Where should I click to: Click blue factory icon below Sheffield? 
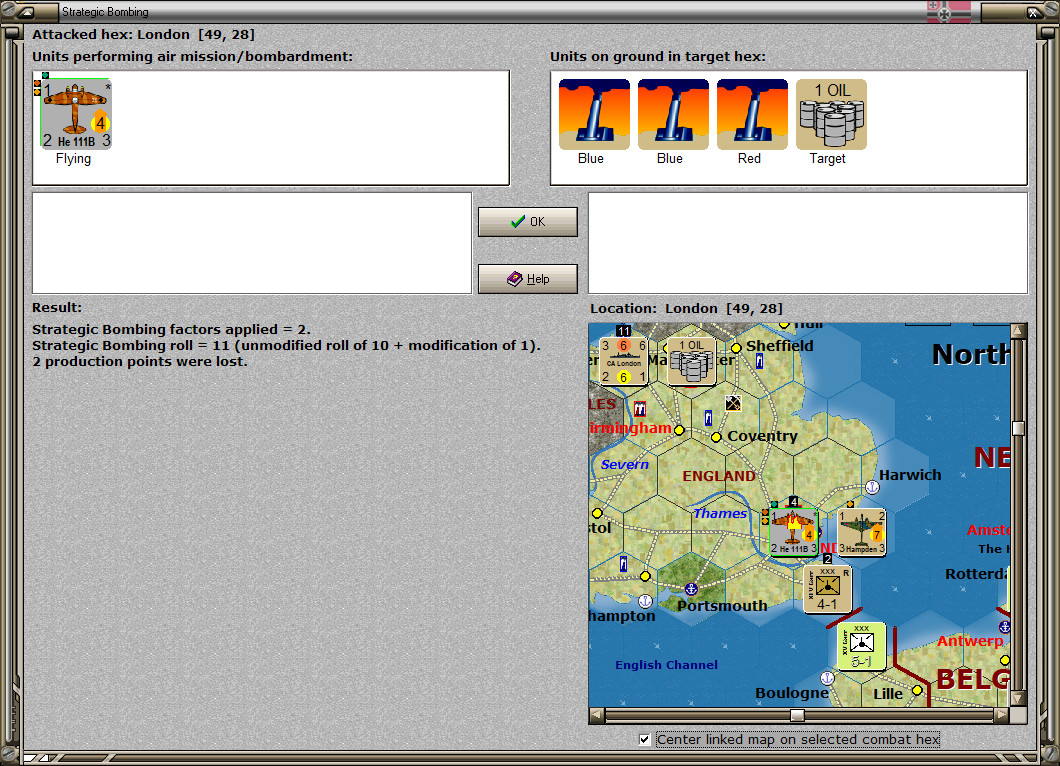pos(759,362)
